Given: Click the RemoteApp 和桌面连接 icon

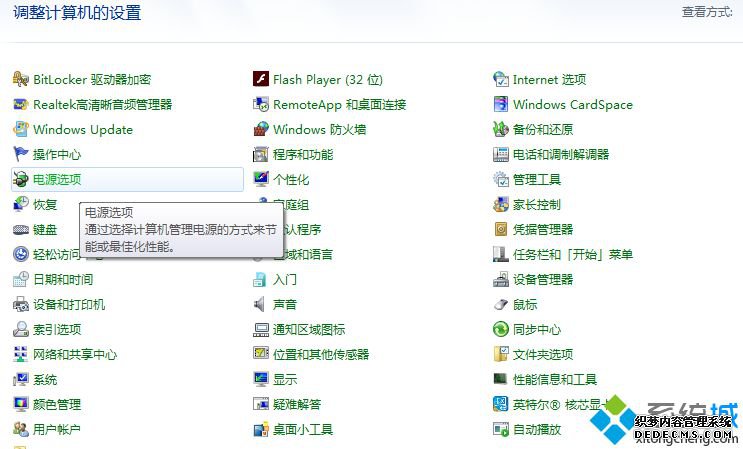Looking at the screenshot, I should pyautogui.click(x=261, y=105).
